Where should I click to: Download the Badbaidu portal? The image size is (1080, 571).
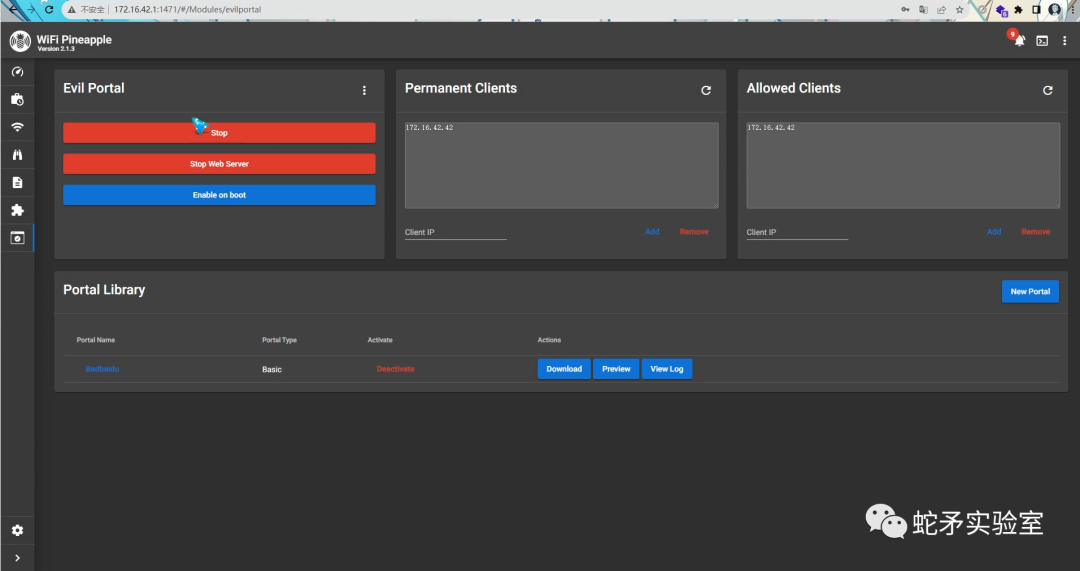(x=564, y=369)
